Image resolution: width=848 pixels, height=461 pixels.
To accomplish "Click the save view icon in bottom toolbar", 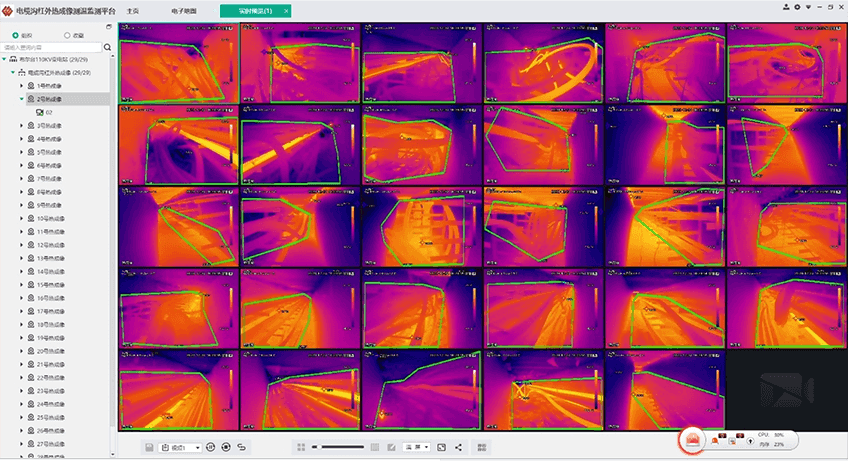I will tap(149, 447).
